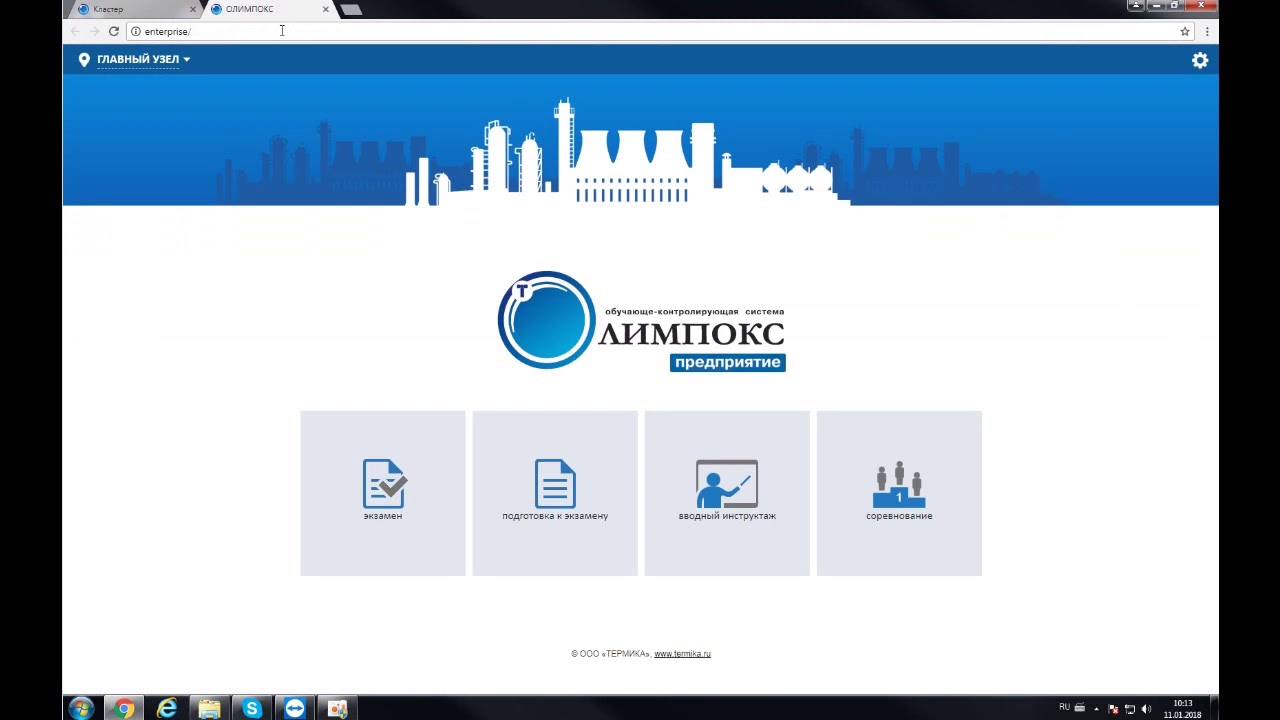This screenshot has width=1280, height=720.
Task: Reload the page
Action: pos(114,31)
